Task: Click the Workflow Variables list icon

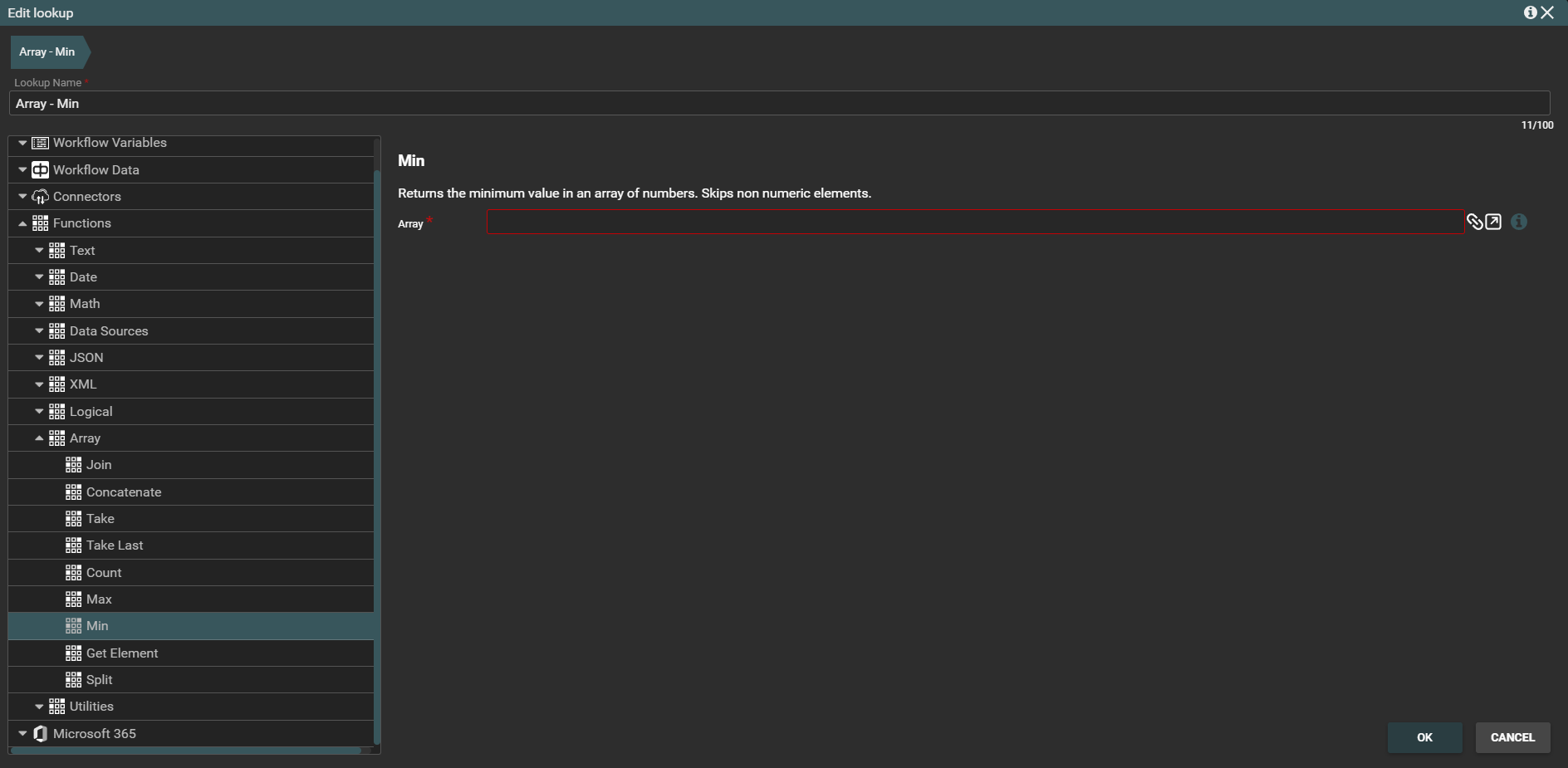Action: point(40,143)
